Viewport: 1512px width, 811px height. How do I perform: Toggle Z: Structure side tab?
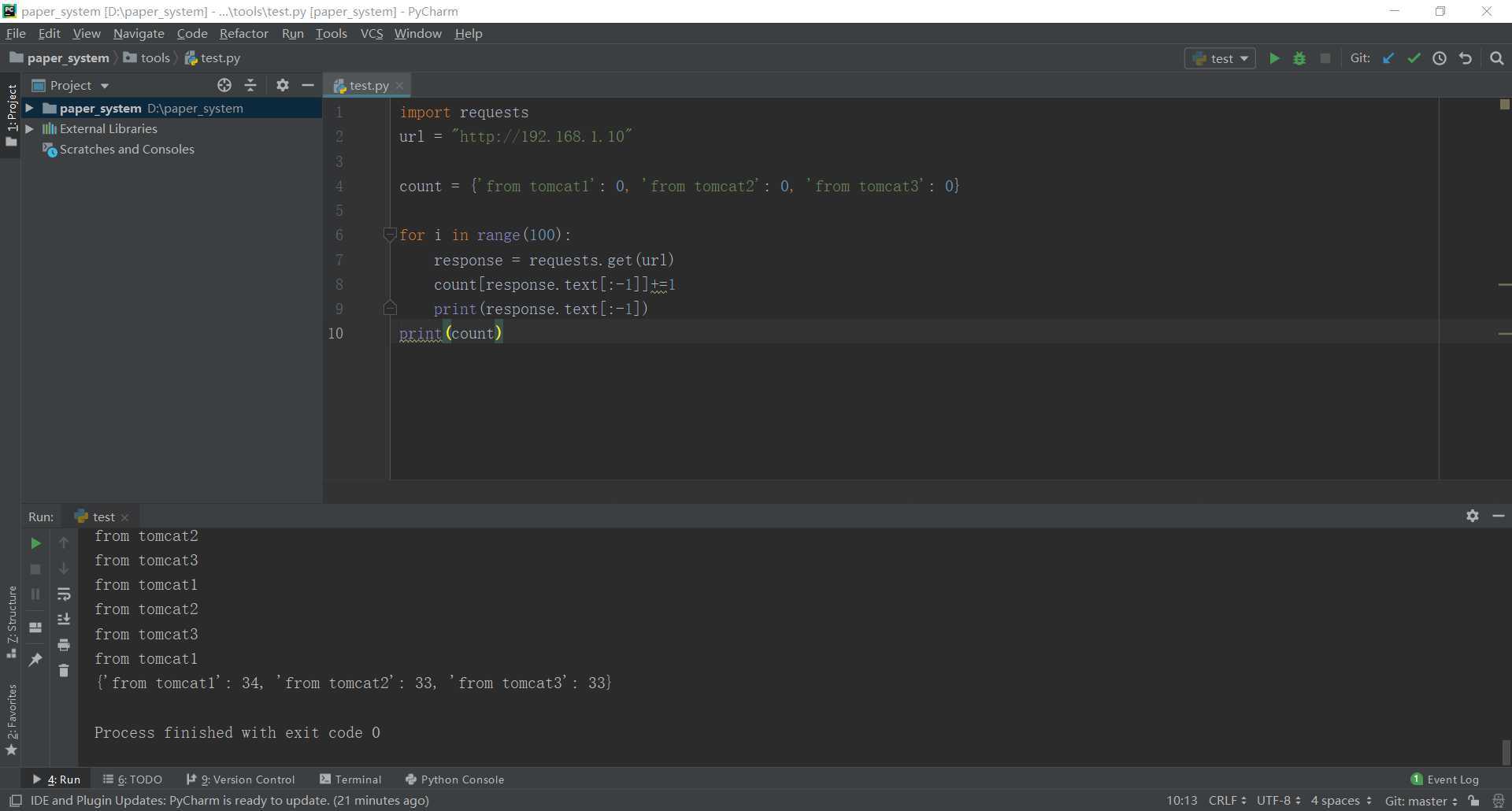tap(11, 623)
